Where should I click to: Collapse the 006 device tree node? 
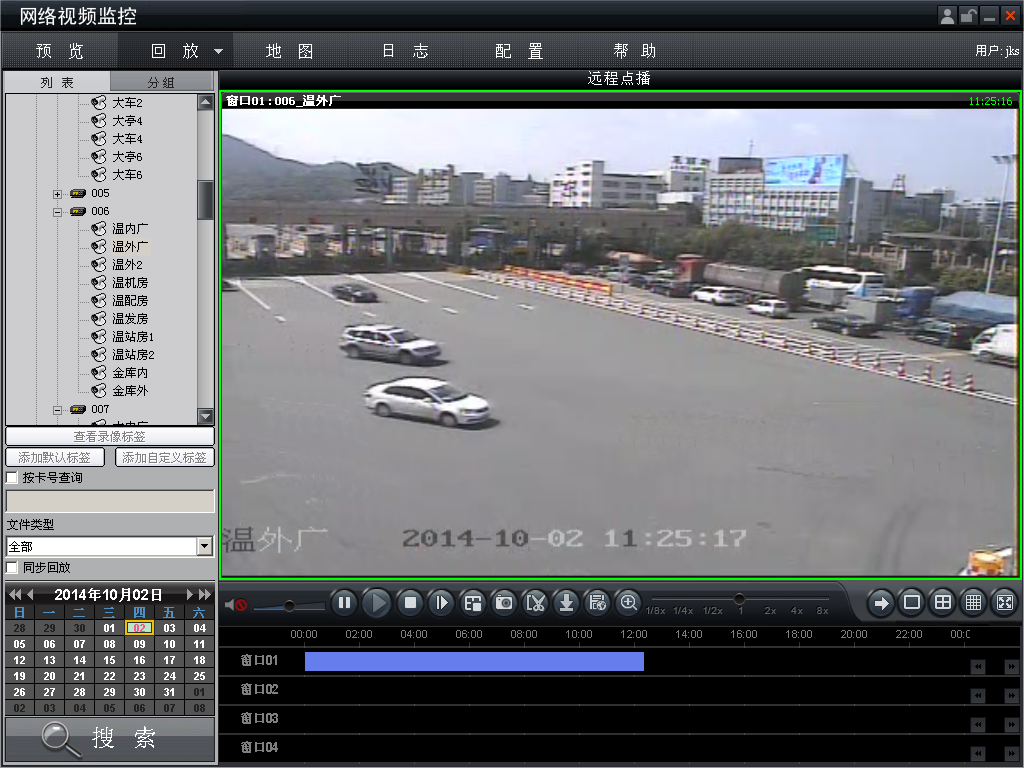click(58, 211)
